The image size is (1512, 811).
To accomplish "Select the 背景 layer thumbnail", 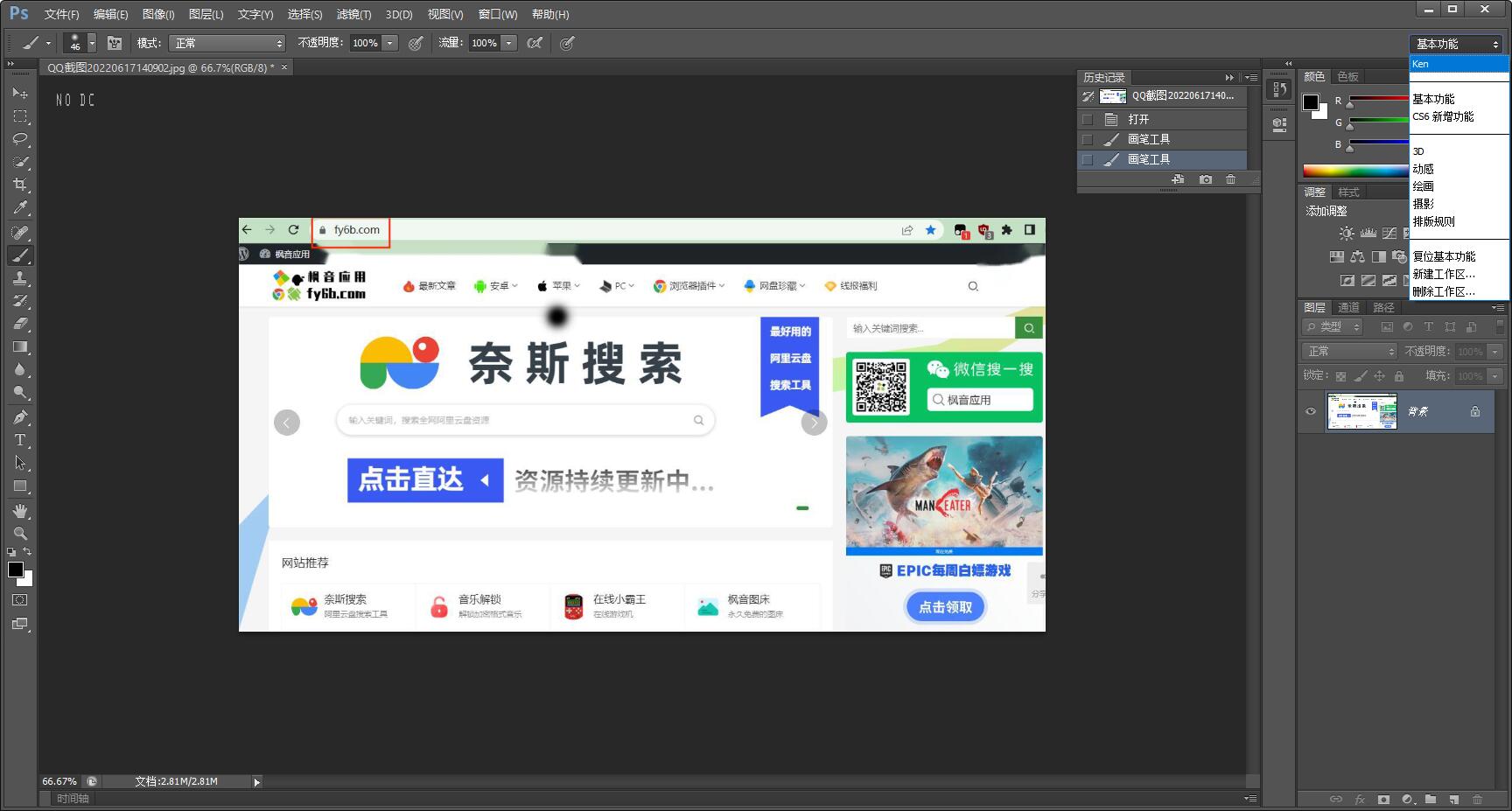I will pos(1361,411).
